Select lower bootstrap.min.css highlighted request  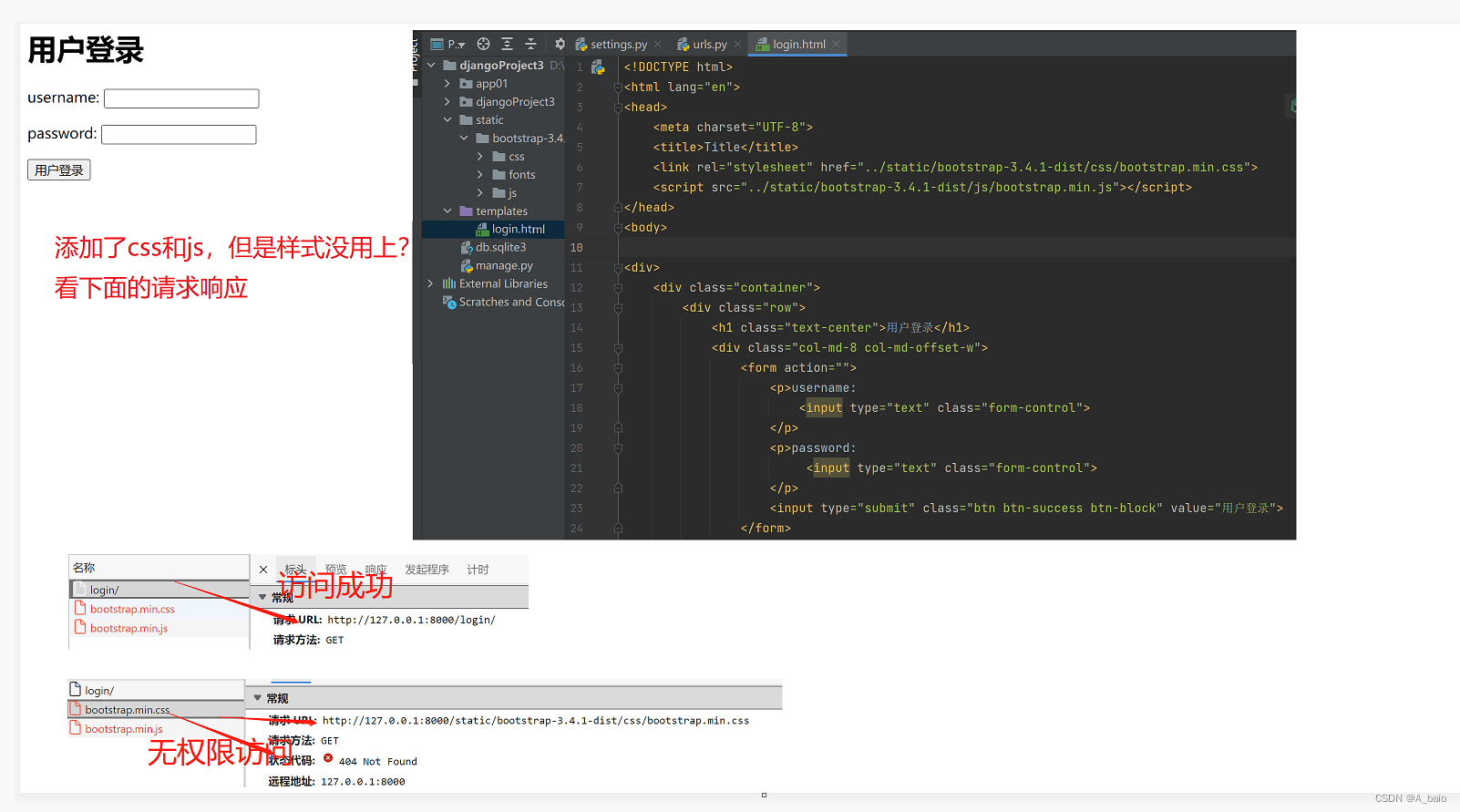(156, 709)
